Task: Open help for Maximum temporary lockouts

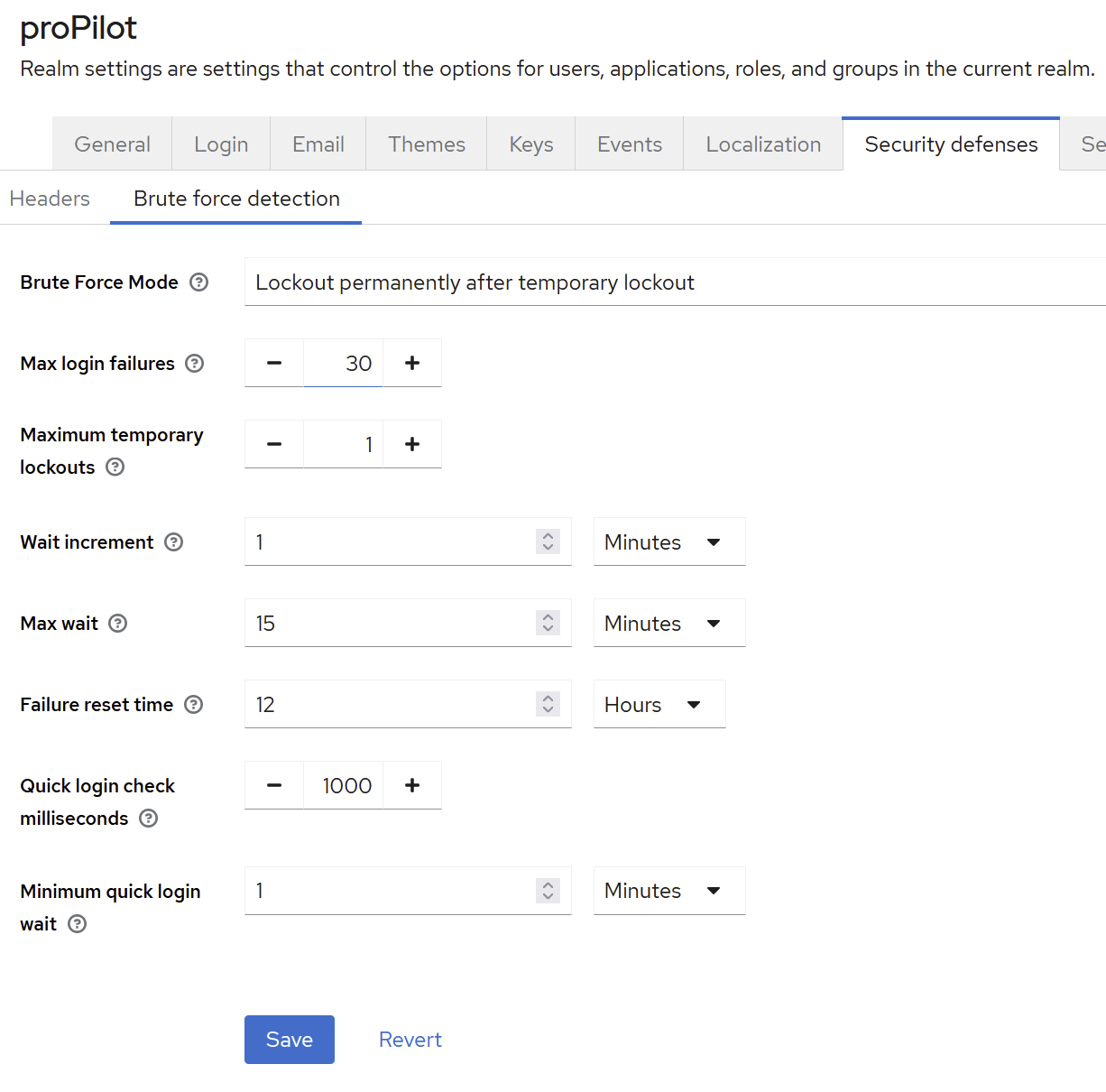Action: coord(115,467)
